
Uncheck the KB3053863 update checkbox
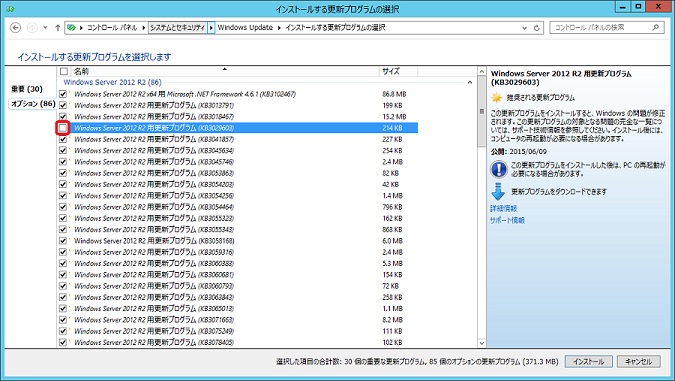pos(63,173)
